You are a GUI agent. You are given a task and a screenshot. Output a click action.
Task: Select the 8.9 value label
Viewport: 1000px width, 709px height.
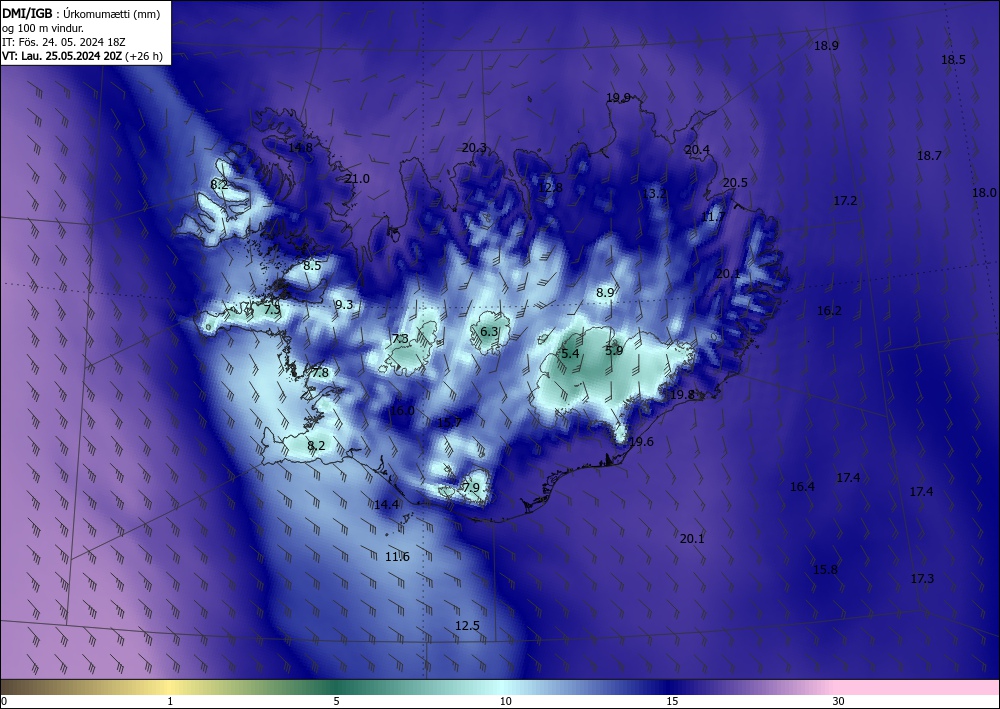pyautogui.click(x=605, y=293)
